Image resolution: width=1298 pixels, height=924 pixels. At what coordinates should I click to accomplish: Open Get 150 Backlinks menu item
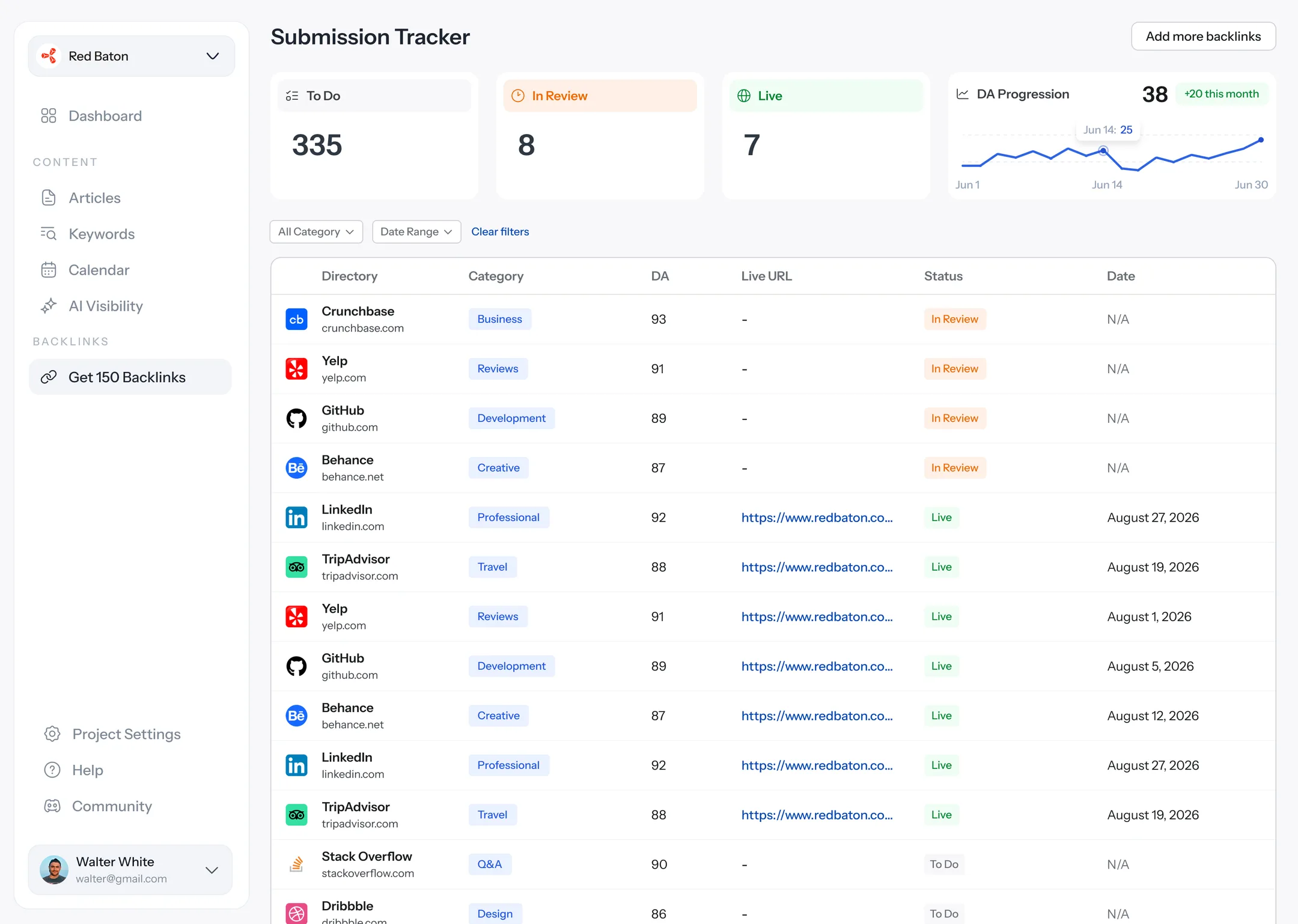click(x=130, y=377)
